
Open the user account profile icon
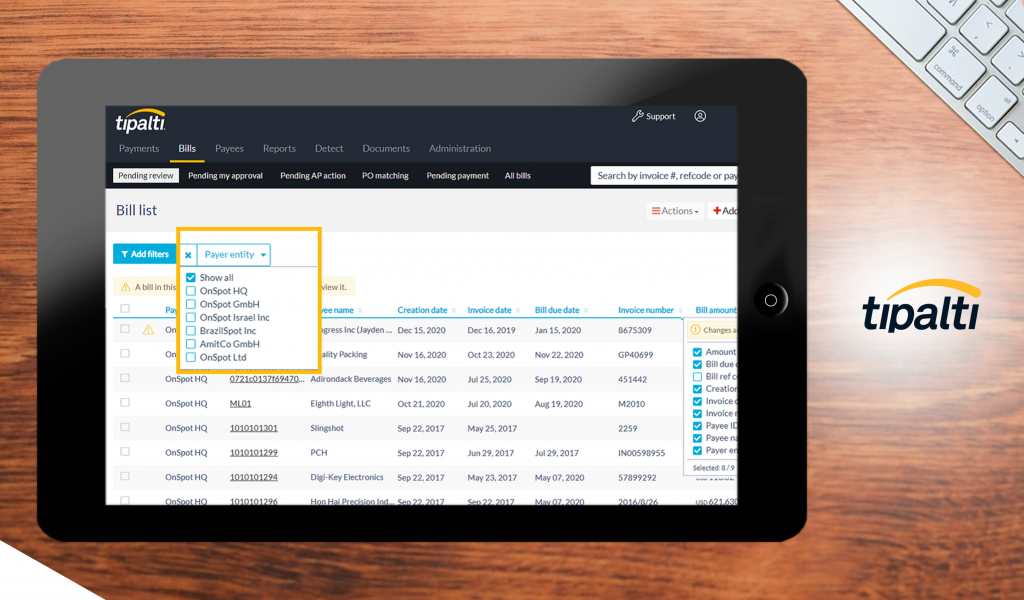pyautogui.click(x=700, y=116)
